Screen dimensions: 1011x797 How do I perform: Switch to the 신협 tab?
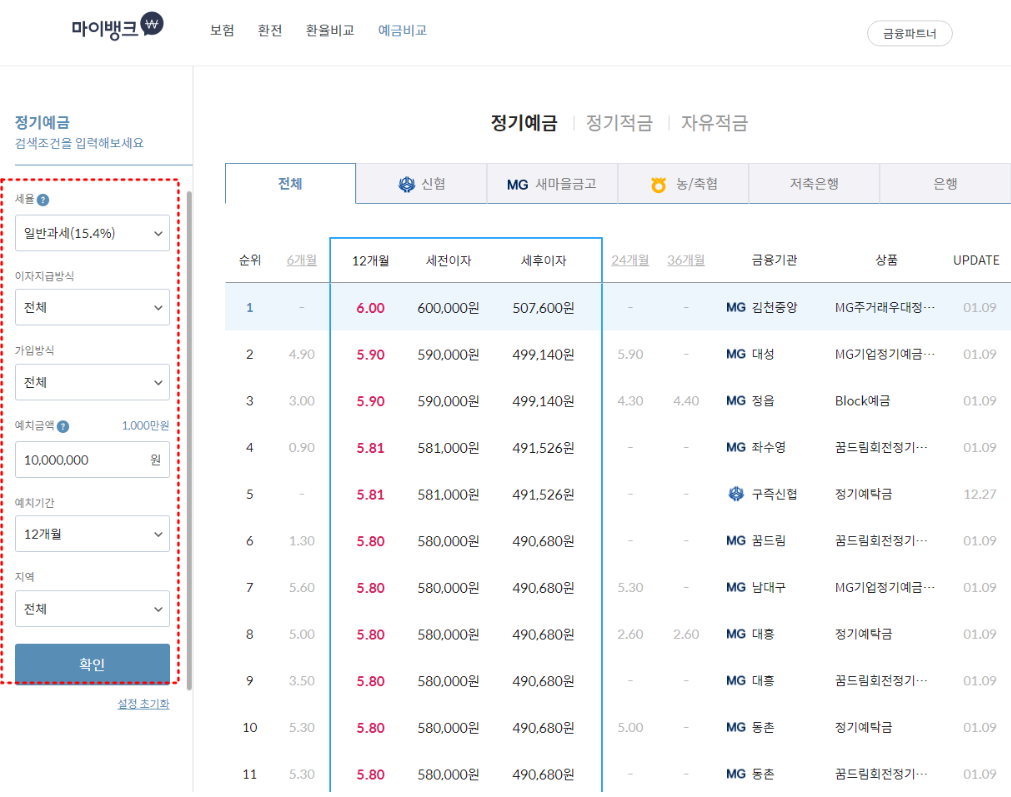coord(422,184)
